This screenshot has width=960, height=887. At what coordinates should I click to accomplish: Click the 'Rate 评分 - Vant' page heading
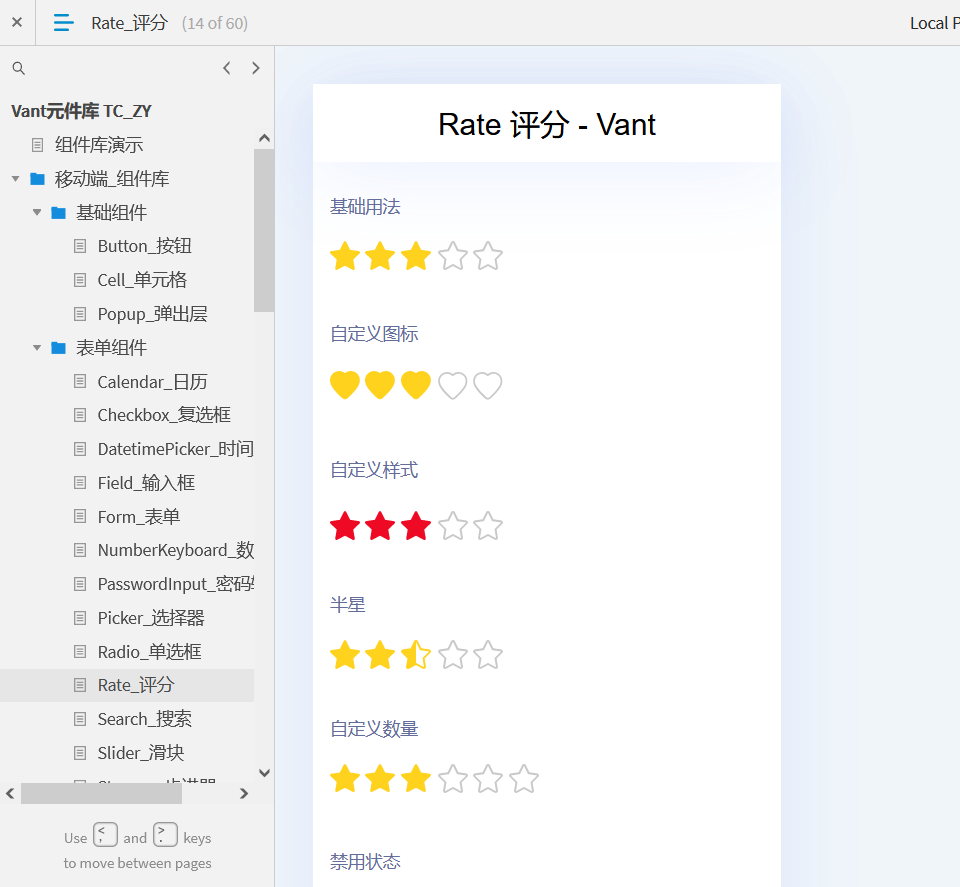(x=547, y=125)
